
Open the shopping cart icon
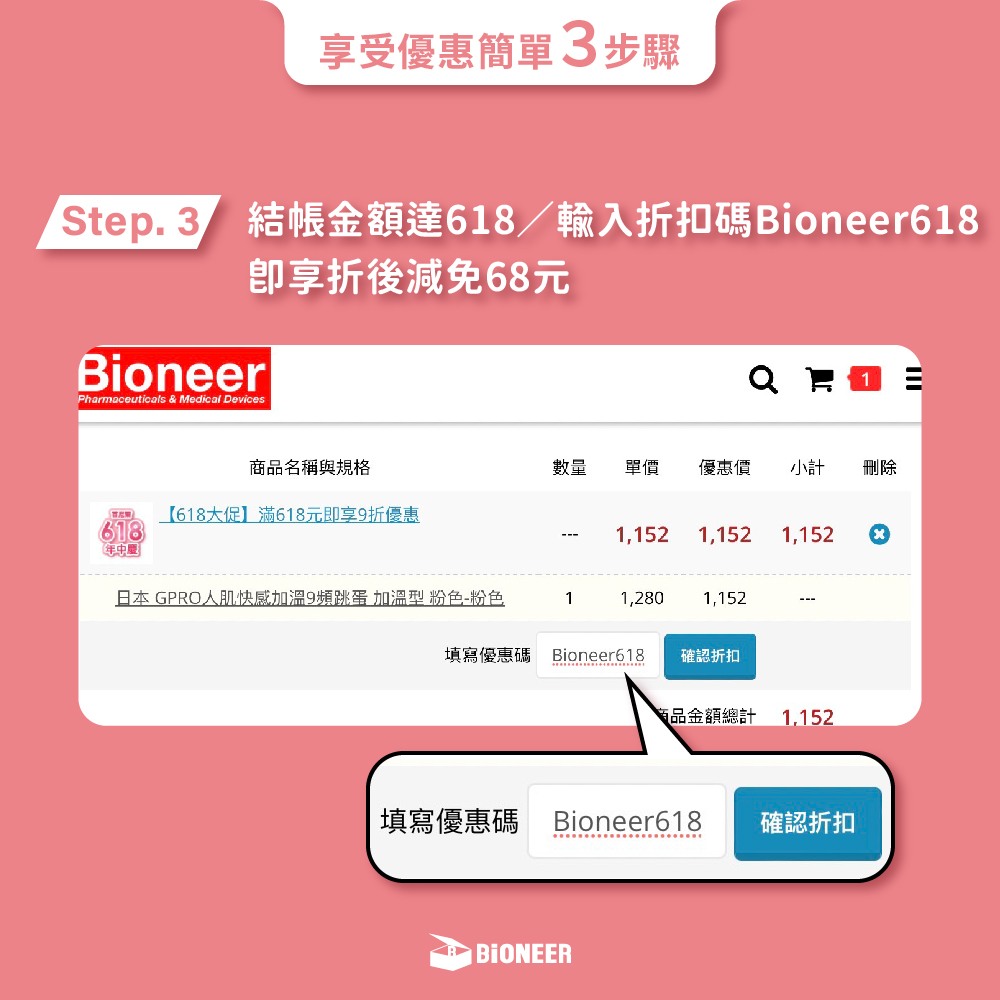820,379
